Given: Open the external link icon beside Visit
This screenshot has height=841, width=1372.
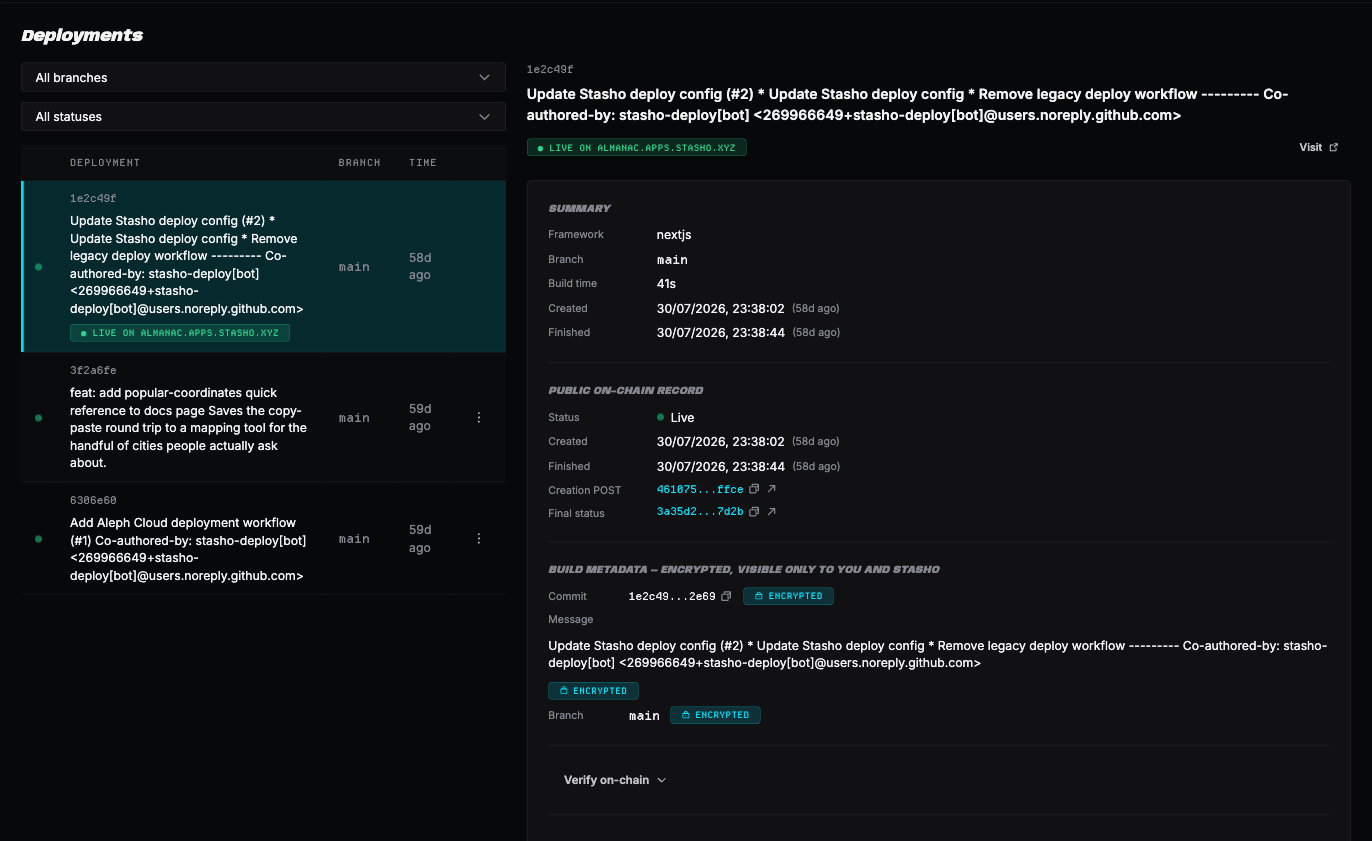Looking at the screenshot, I should [1333, 147].
